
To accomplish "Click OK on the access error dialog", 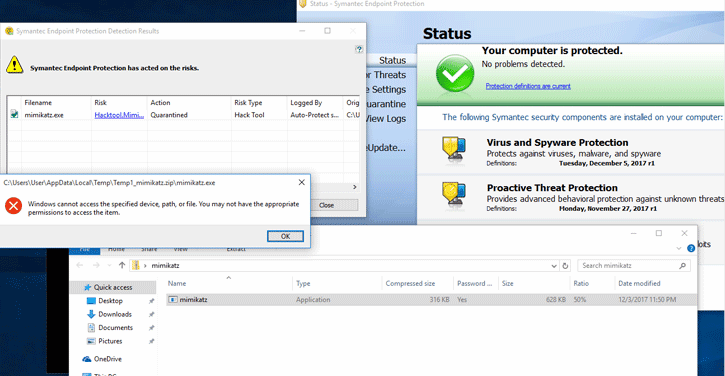I will point(285,236).
